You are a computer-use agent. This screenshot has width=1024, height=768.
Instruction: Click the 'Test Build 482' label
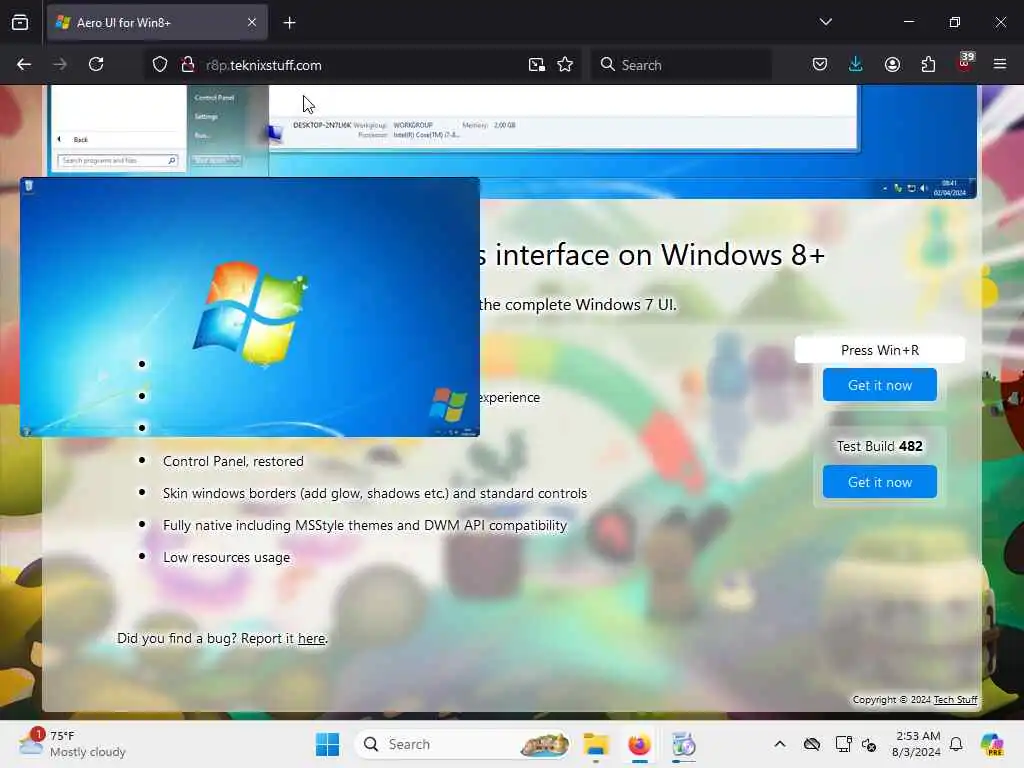(880, 446)
